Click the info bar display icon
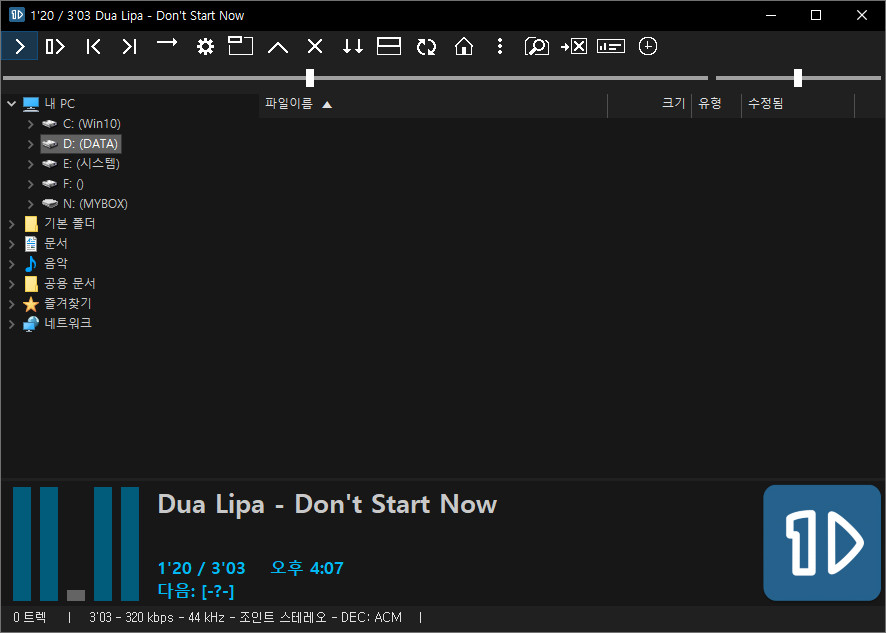886x633 pixels. point(611,46)
